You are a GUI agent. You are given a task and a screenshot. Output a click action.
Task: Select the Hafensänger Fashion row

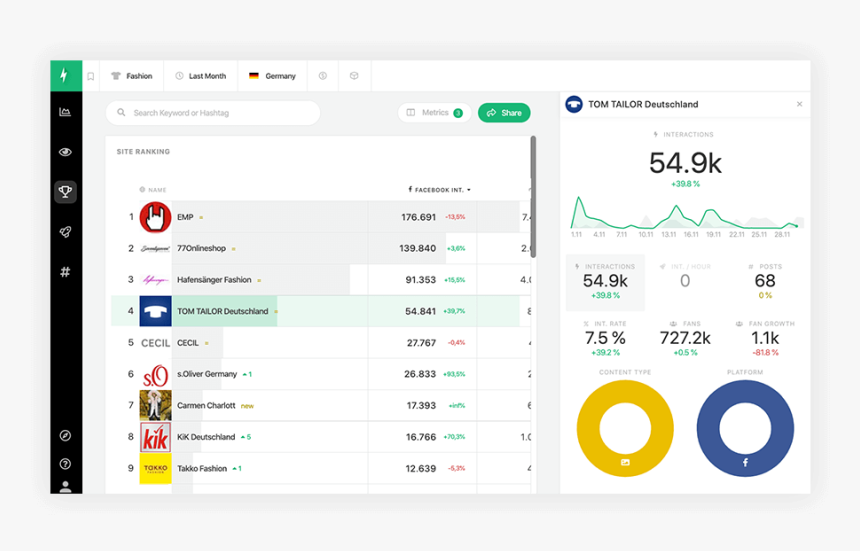point(321,280)
